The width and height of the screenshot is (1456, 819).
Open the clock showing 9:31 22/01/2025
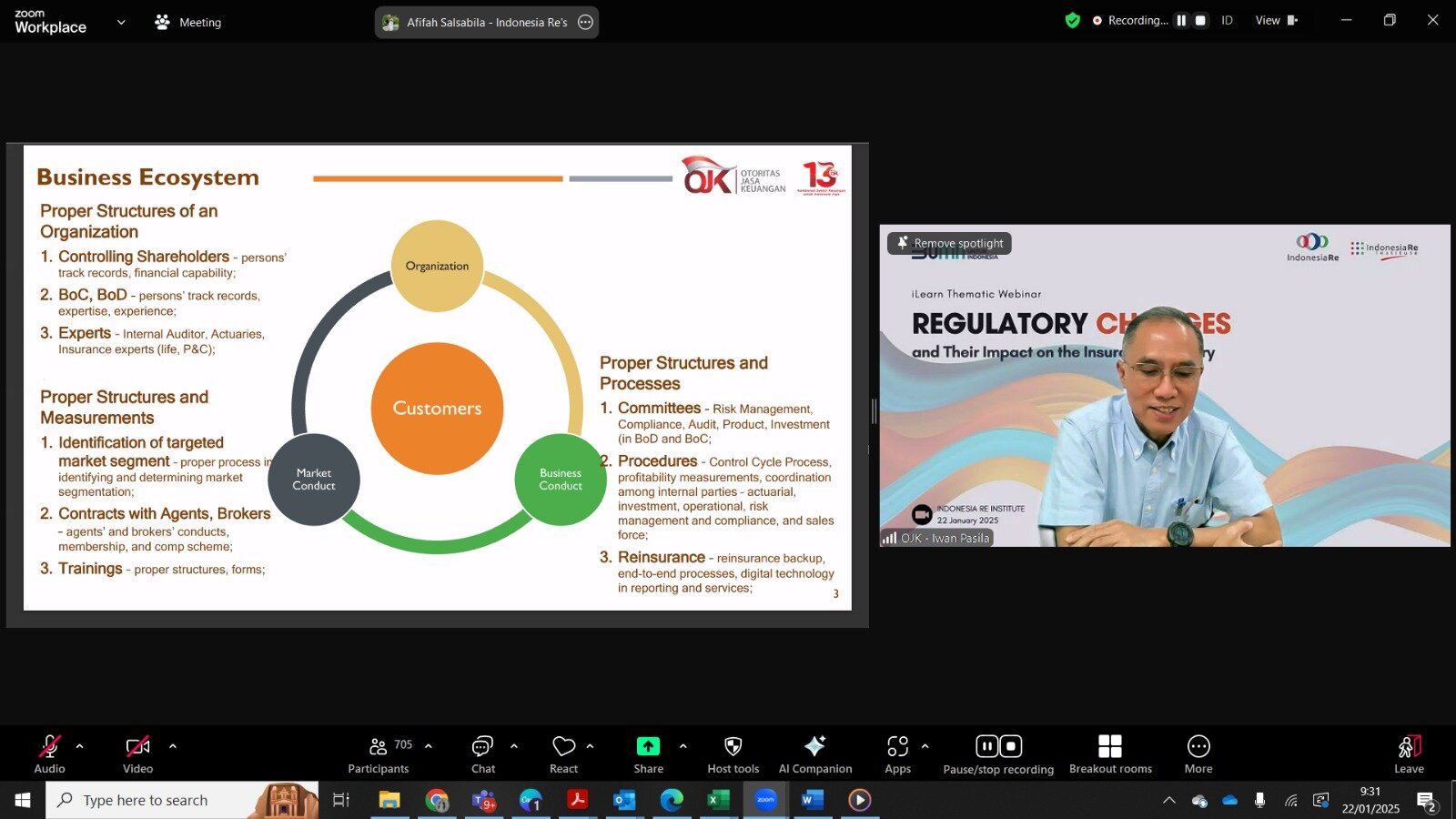[x=1370, y=800]
